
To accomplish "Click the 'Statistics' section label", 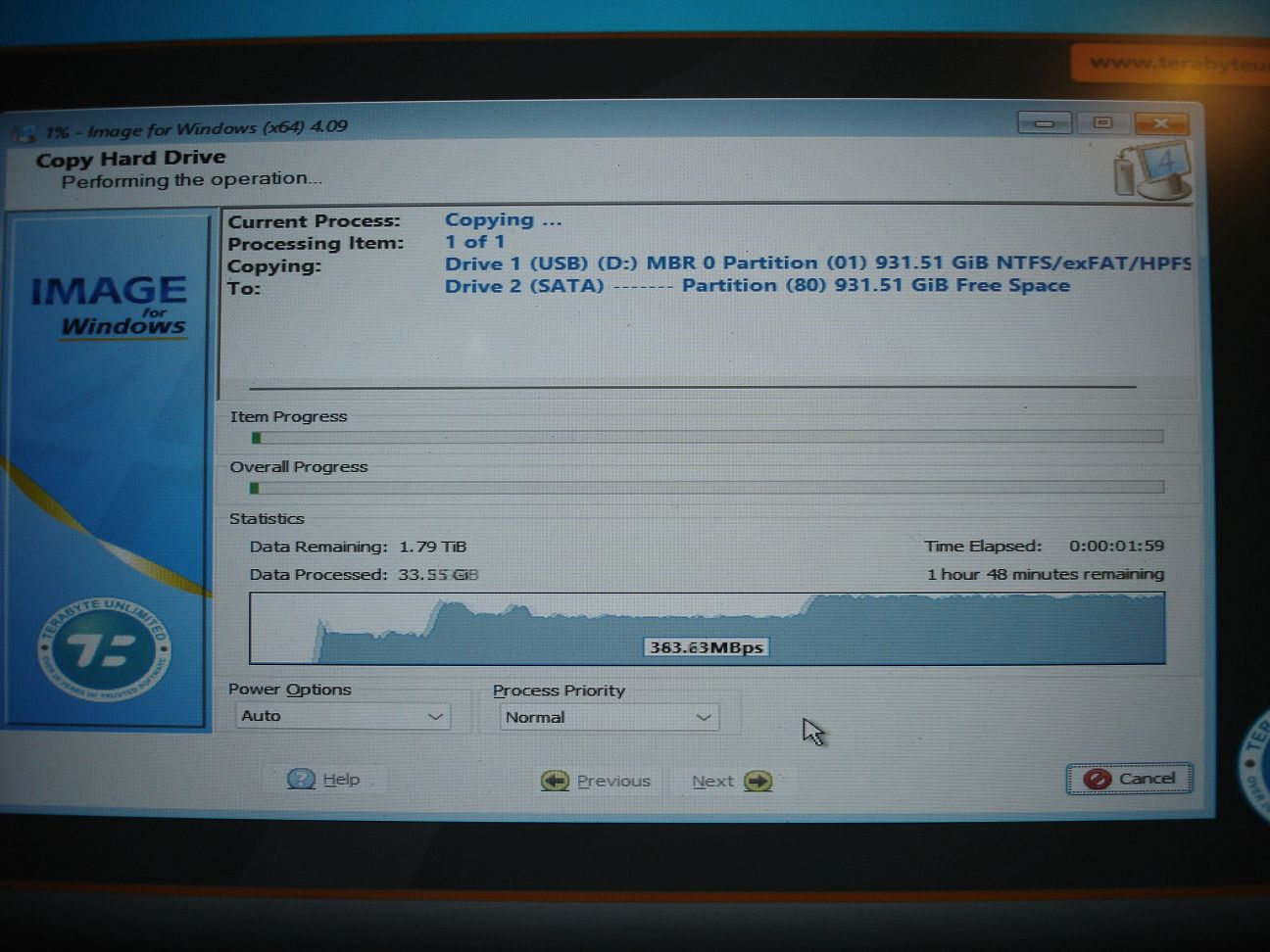I will (267, 518).
